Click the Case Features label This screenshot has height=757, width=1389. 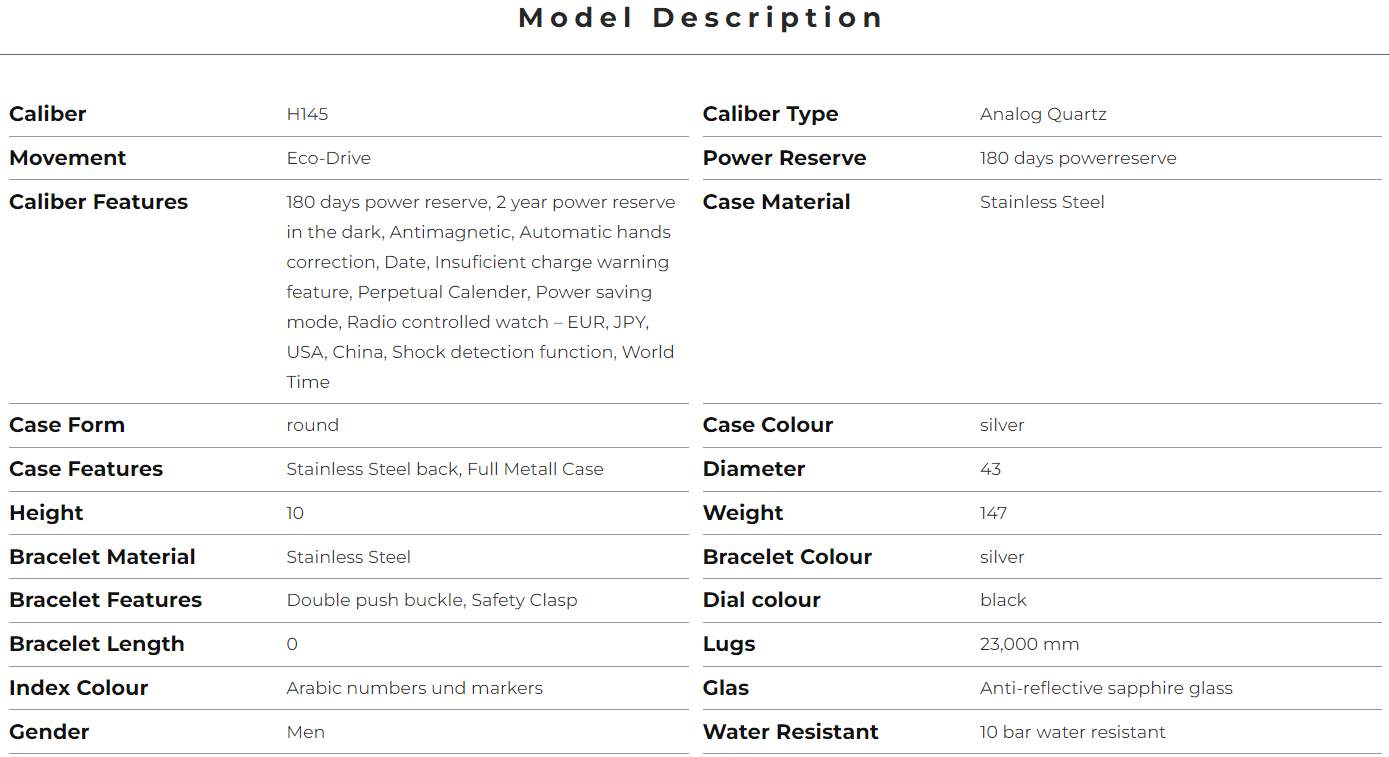(86, 469)
